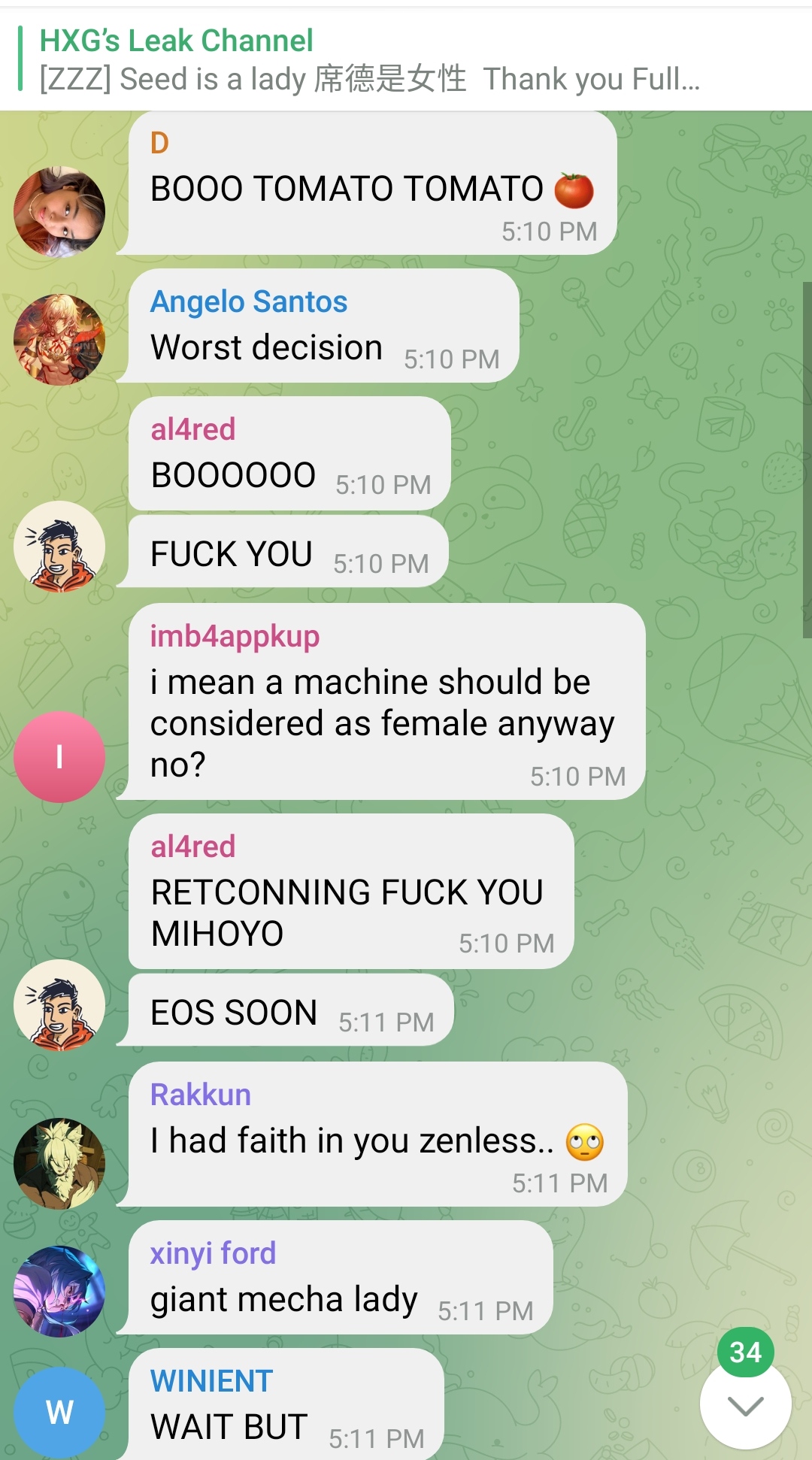Select the giant mecha lady message
This screenshot has height=1460, width=812.
[341, 1277]
